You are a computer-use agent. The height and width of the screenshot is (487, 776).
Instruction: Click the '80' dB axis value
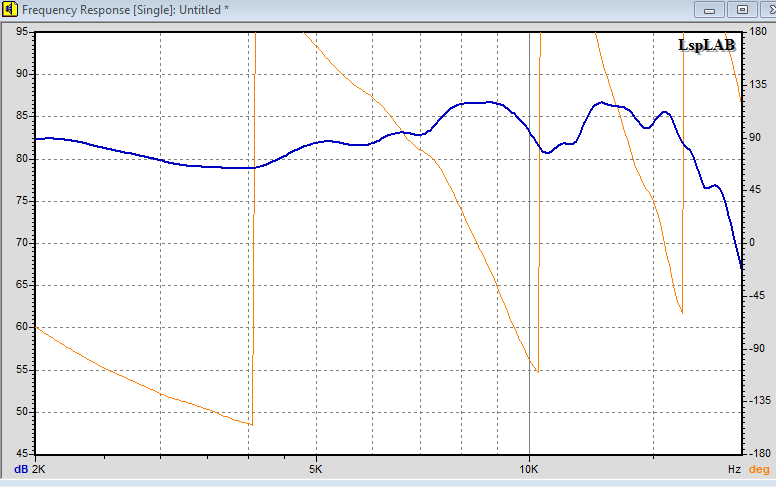(x=22, y=158)
